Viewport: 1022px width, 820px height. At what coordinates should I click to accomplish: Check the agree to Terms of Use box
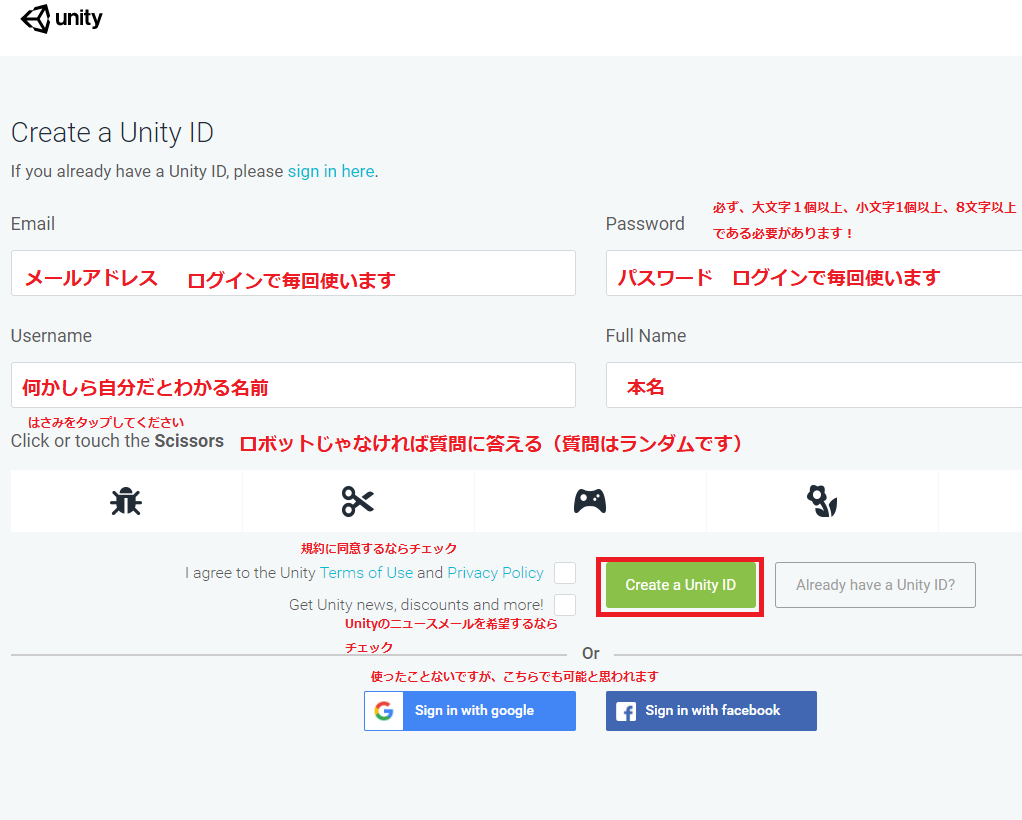point(565,573)
